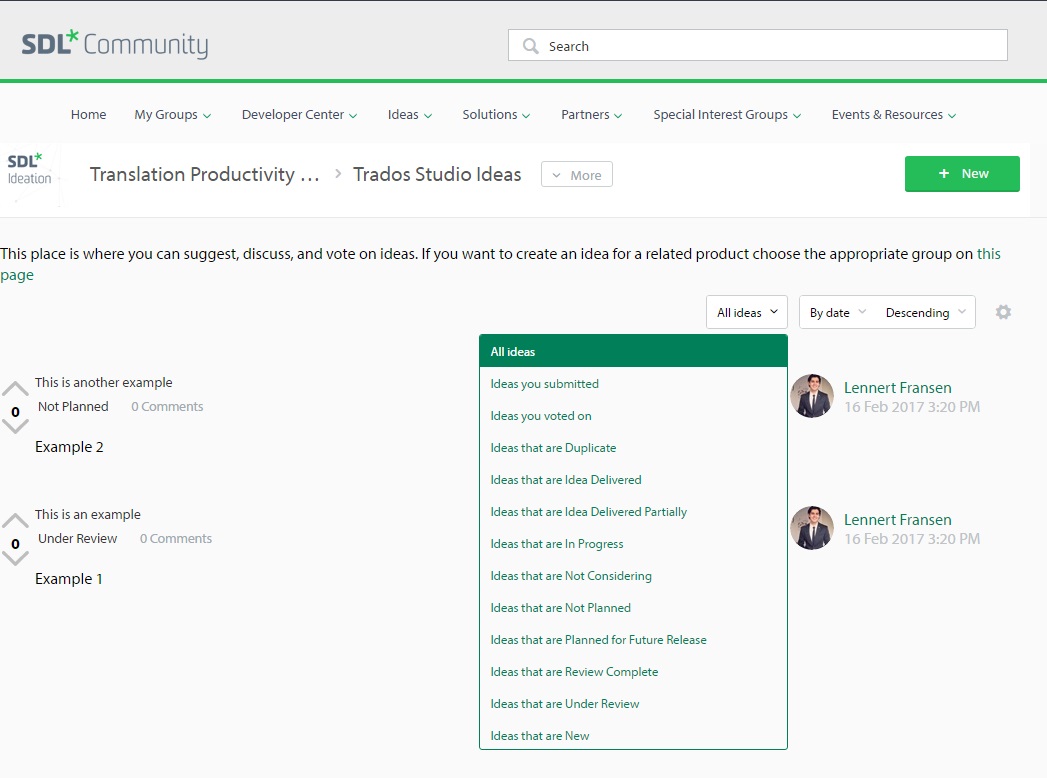Click the date under Lennert Fransen beside Example 2
This screenshot has width=1047, height=778.
pos(912,407)
